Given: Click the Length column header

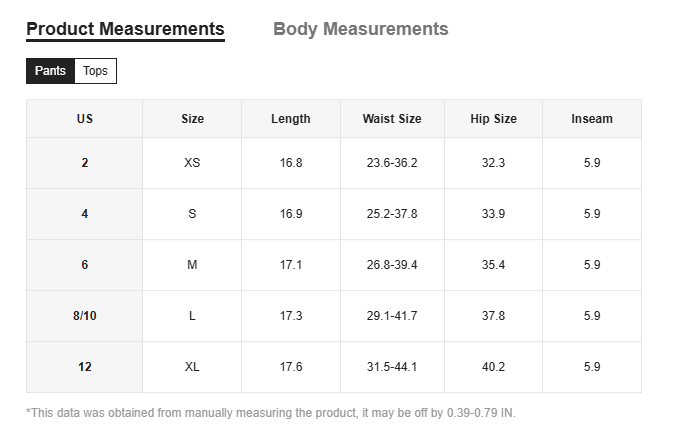Looking at the screenshot, I should click(x=290, y=119).
